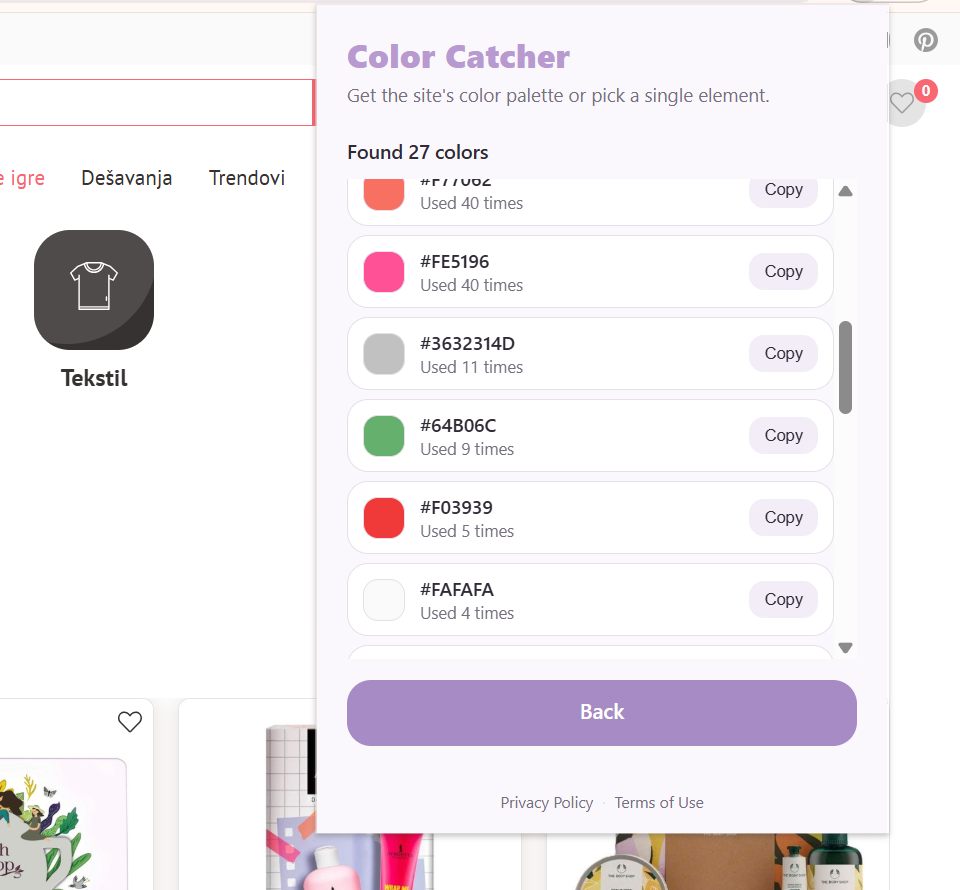Open the Trendovi menu item

coord(247,178)
